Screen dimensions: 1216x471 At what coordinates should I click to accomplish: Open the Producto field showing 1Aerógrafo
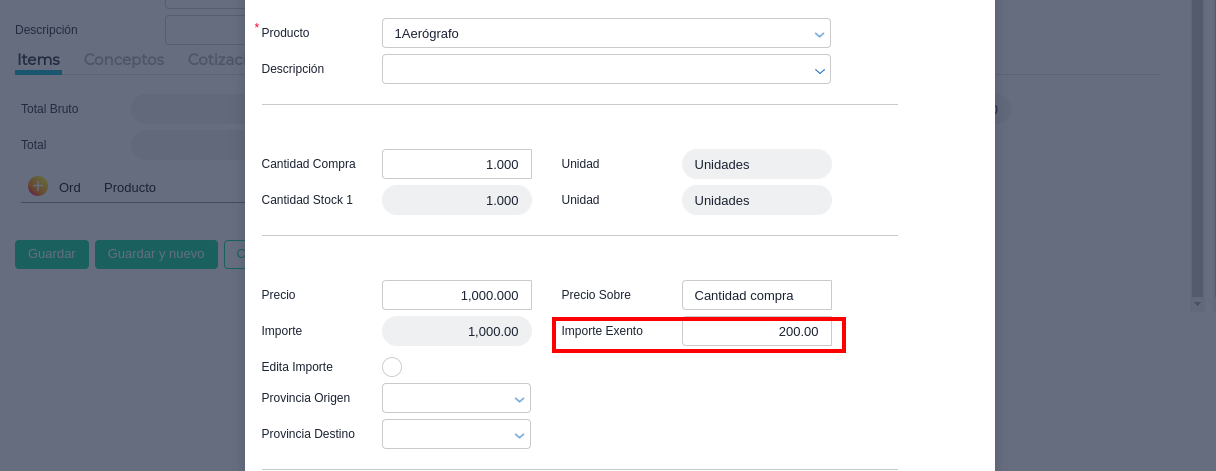coord(595,34)
